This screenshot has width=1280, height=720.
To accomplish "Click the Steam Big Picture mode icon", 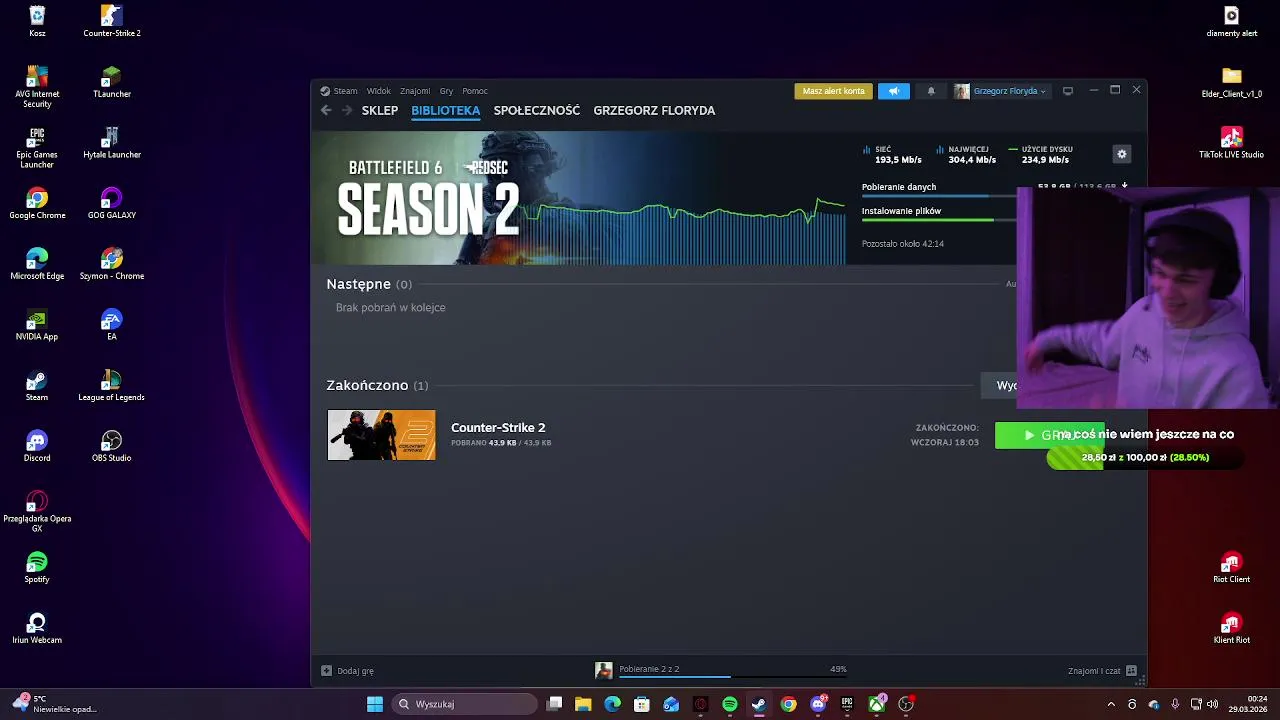I will tap(1068, 91).
